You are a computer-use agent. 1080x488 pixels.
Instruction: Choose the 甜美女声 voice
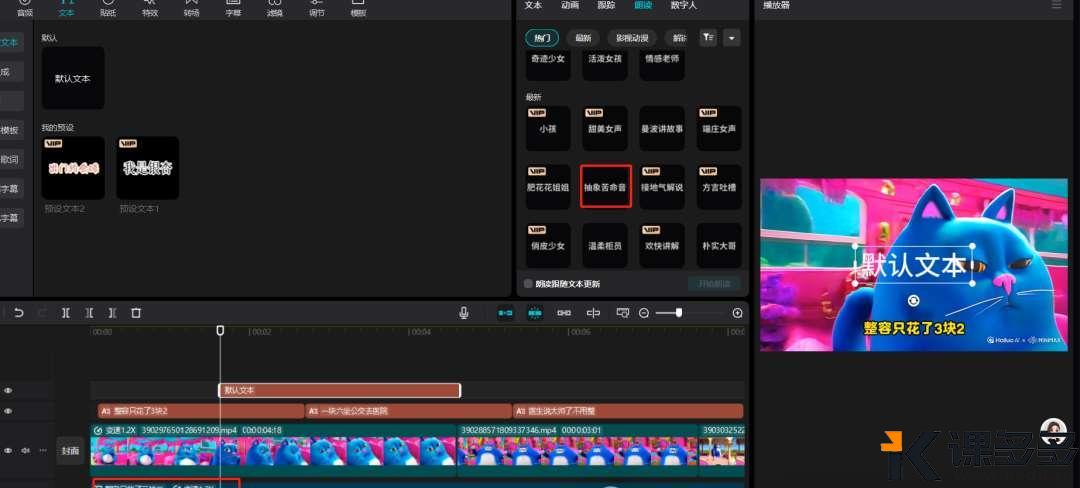(x=605, y=128)
